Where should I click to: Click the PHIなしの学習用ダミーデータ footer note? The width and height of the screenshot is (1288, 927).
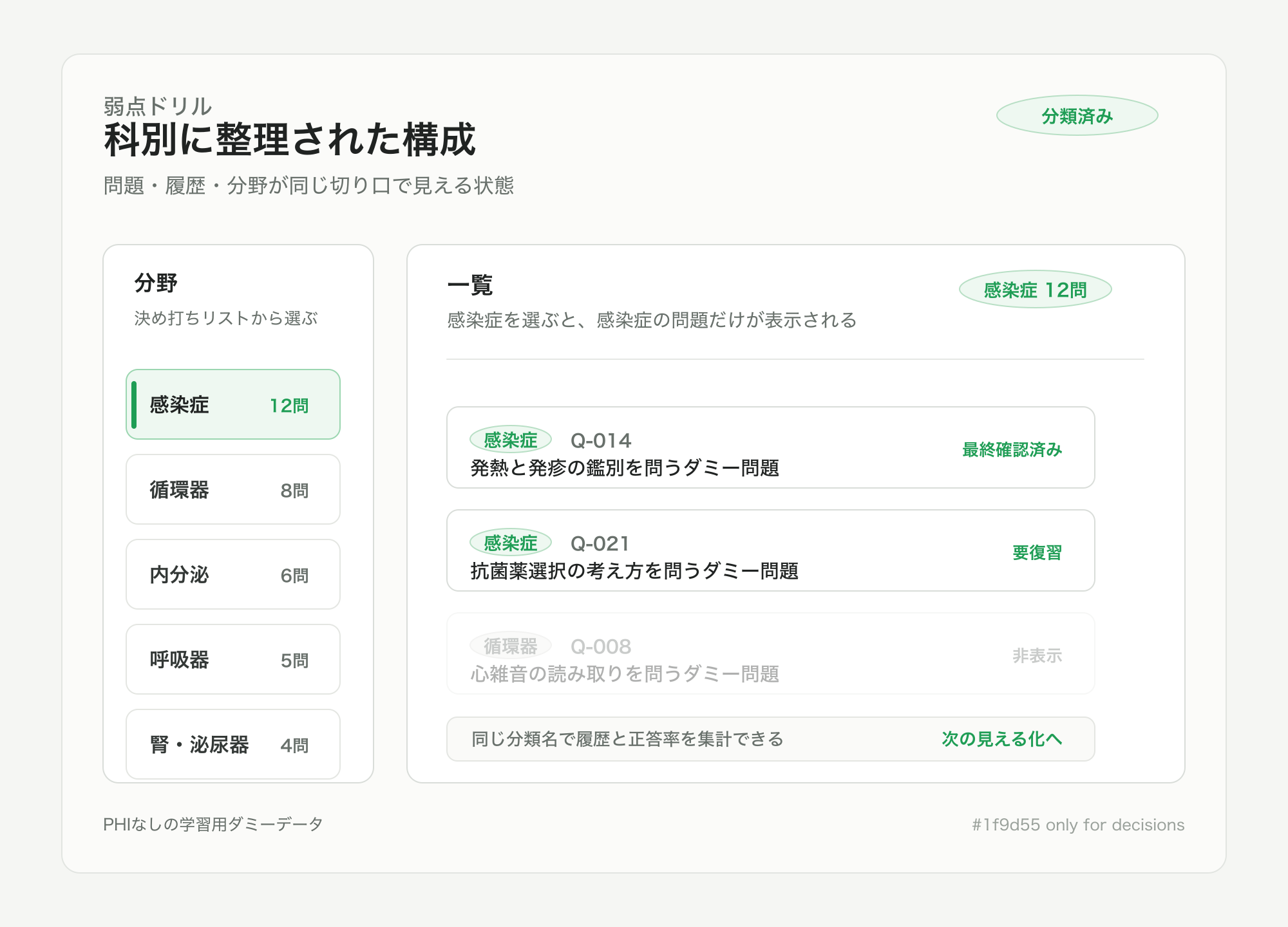tap(213, 824)
